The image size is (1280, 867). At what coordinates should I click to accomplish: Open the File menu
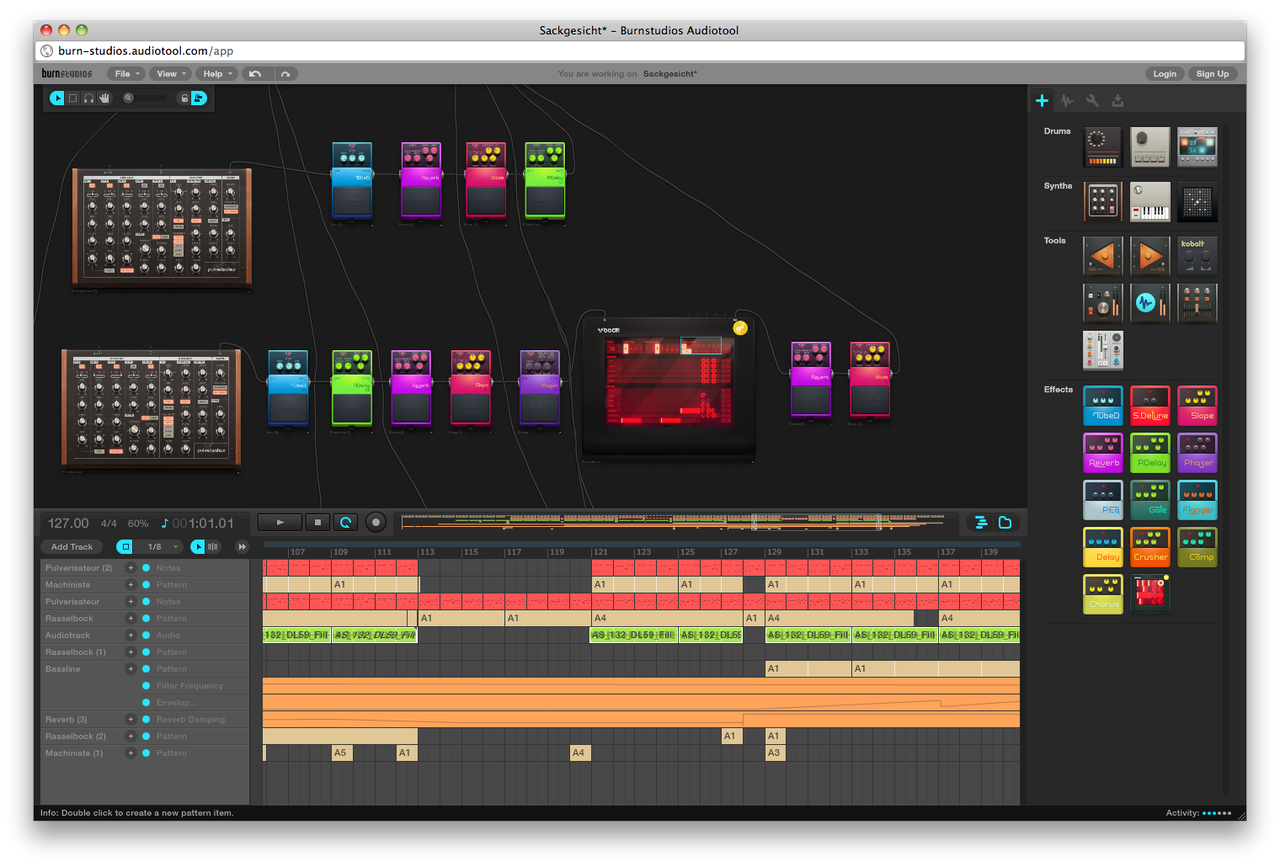pos(125,74)
